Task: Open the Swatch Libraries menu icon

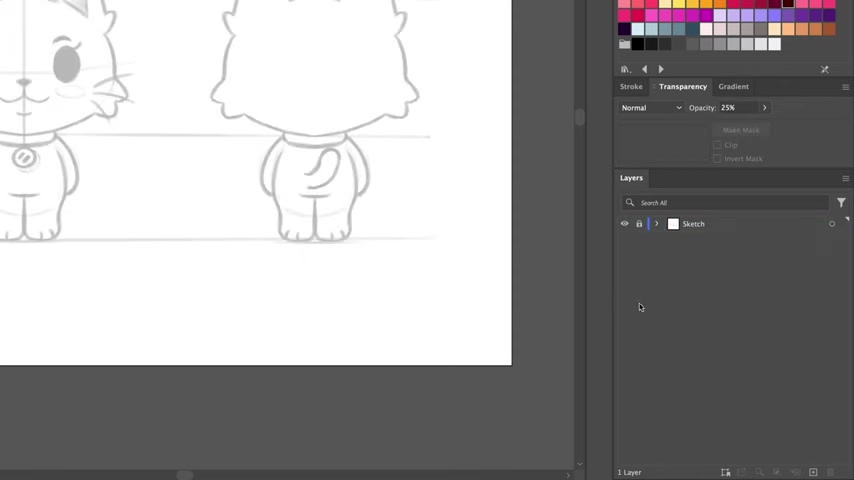Action: coord(625,69)
